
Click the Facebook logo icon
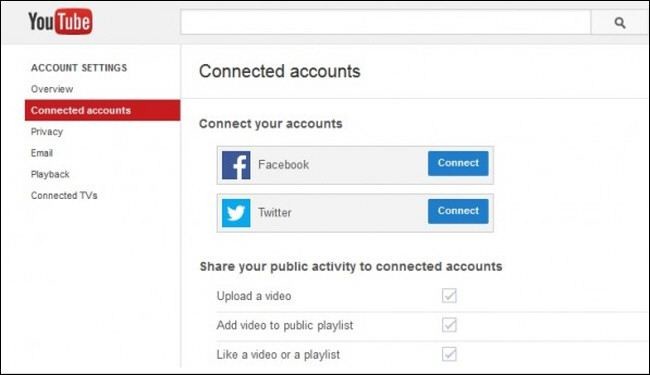pyautogui.click(x=236, y=165)
